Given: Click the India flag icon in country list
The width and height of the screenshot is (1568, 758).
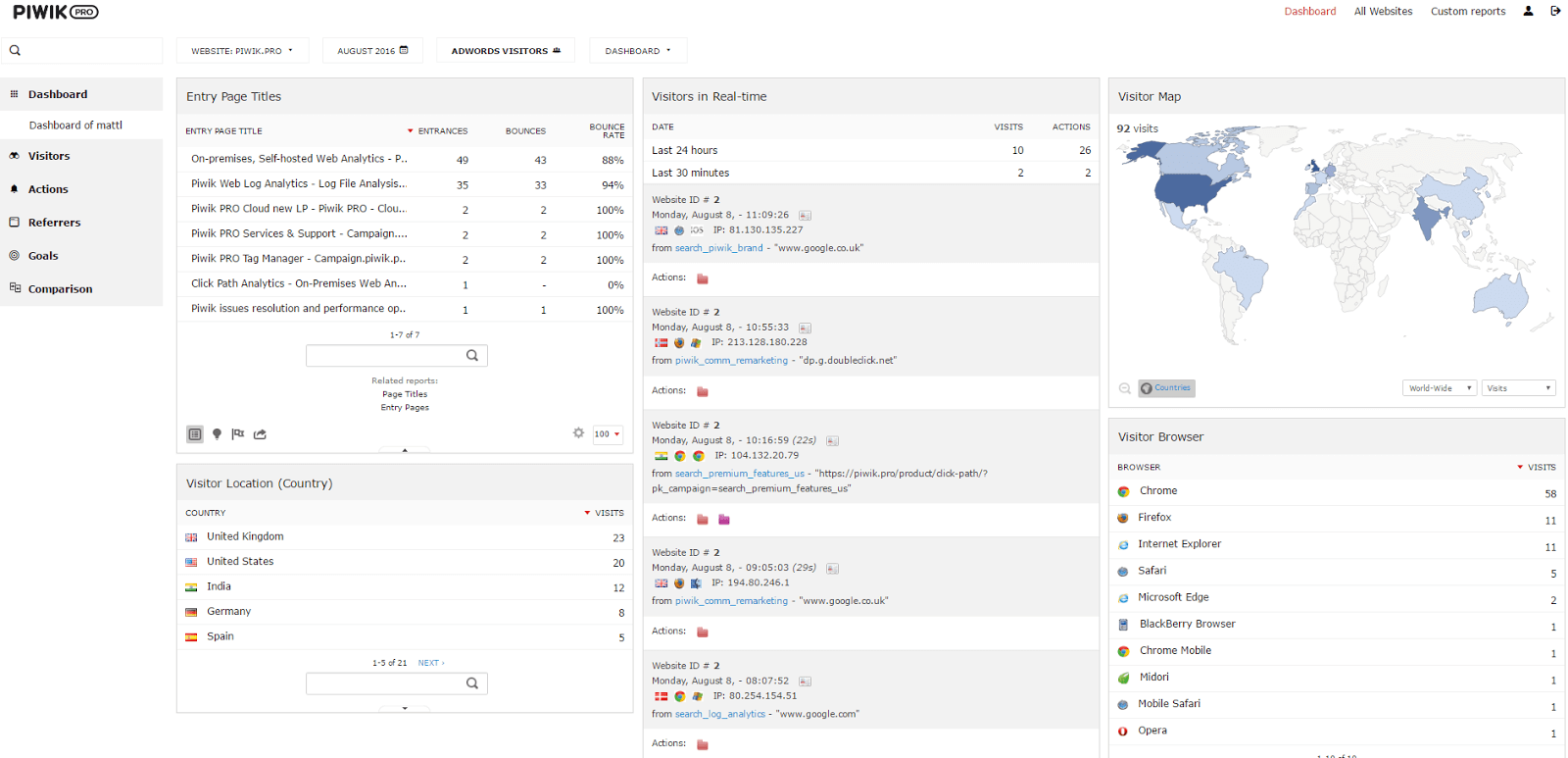Looking at the screenshot, I should (x=191, y=587).
